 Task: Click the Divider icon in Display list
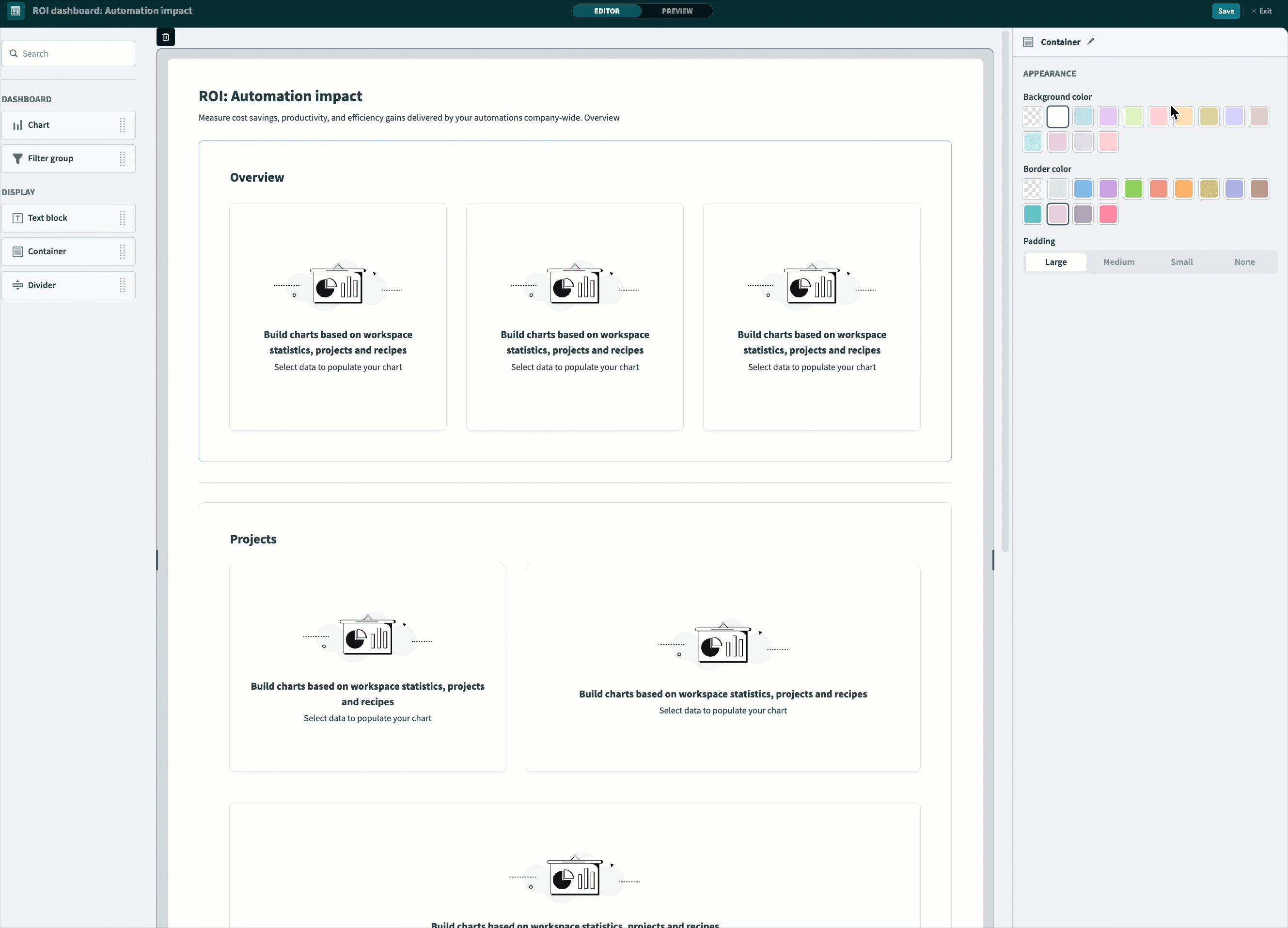(17, 285)
